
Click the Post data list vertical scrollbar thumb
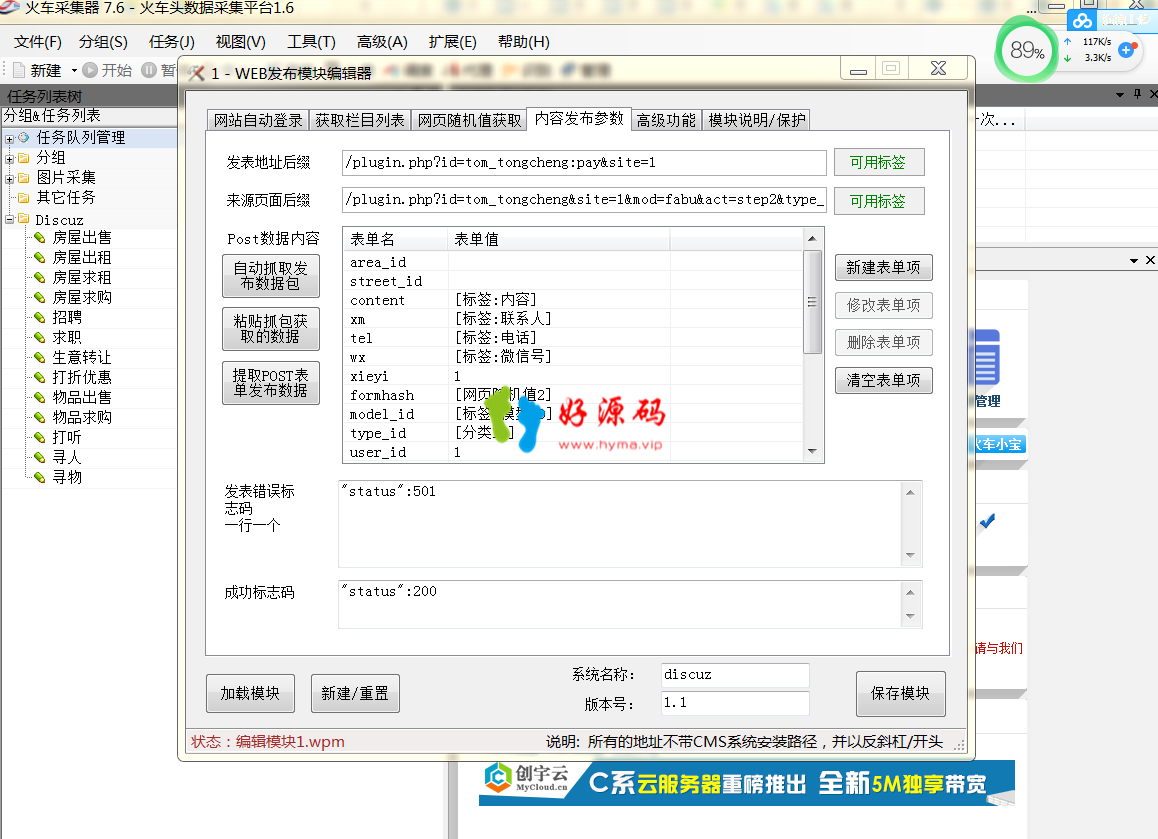(x=812, y=302)
